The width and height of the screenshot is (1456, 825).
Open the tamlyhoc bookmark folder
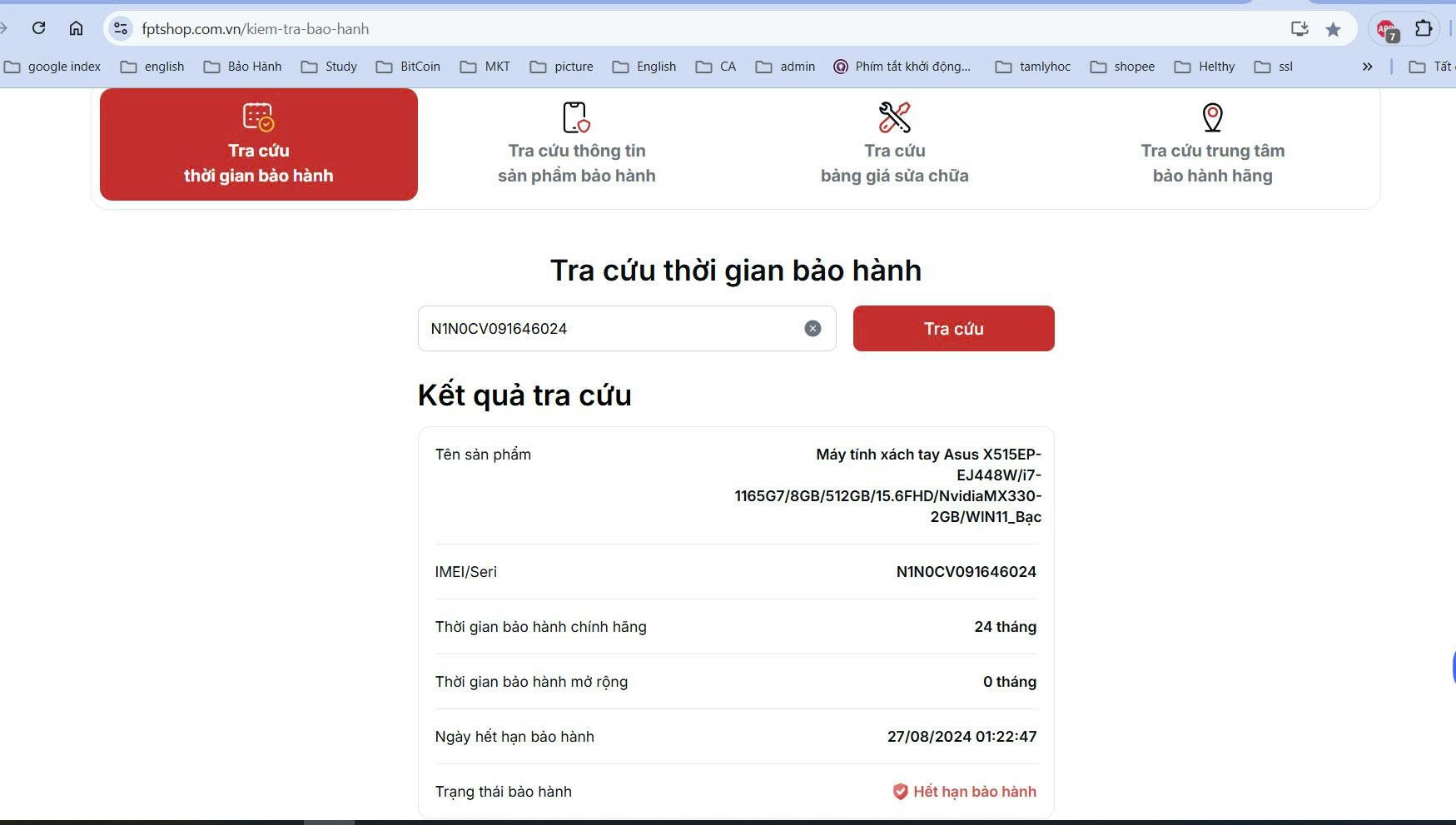coord(1033,67)
